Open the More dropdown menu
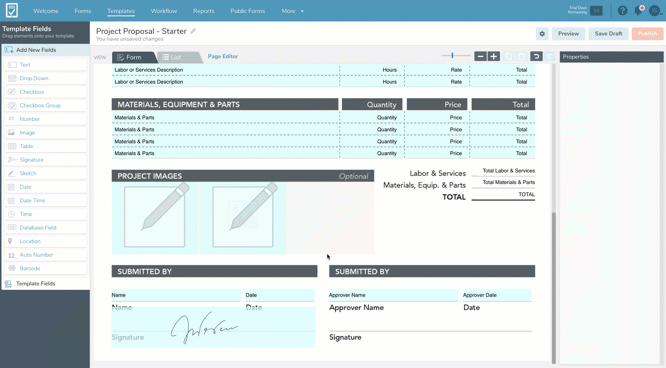 [292, 11]
